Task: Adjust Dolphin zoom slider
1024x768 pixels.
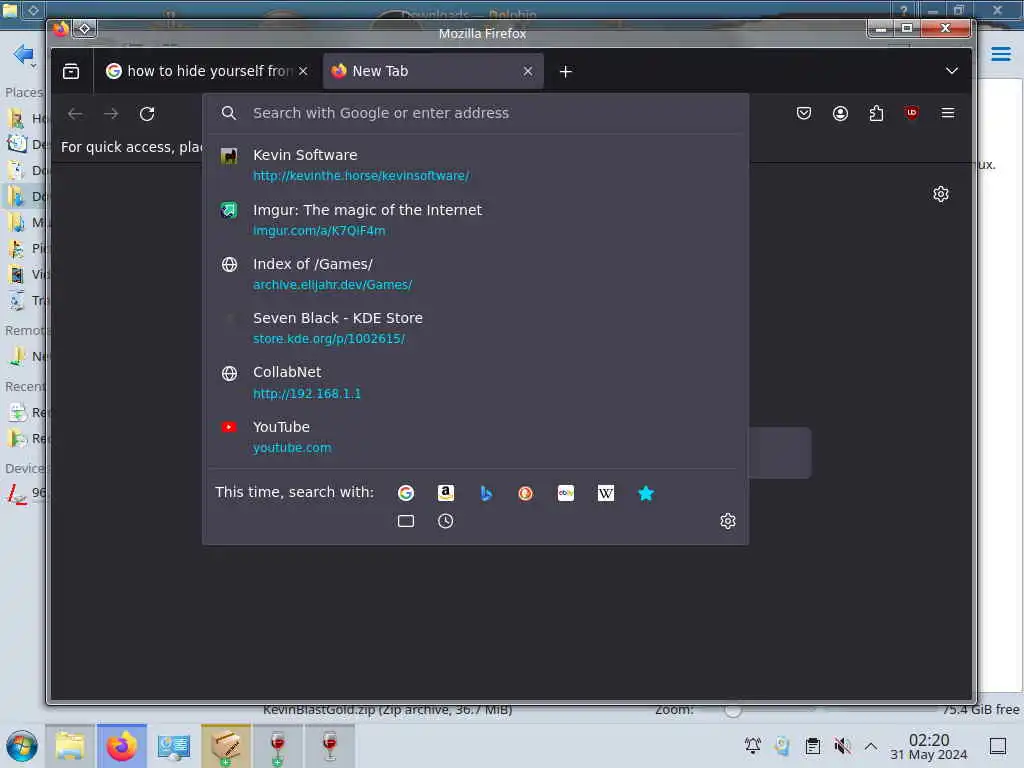Action: point(733,709)
